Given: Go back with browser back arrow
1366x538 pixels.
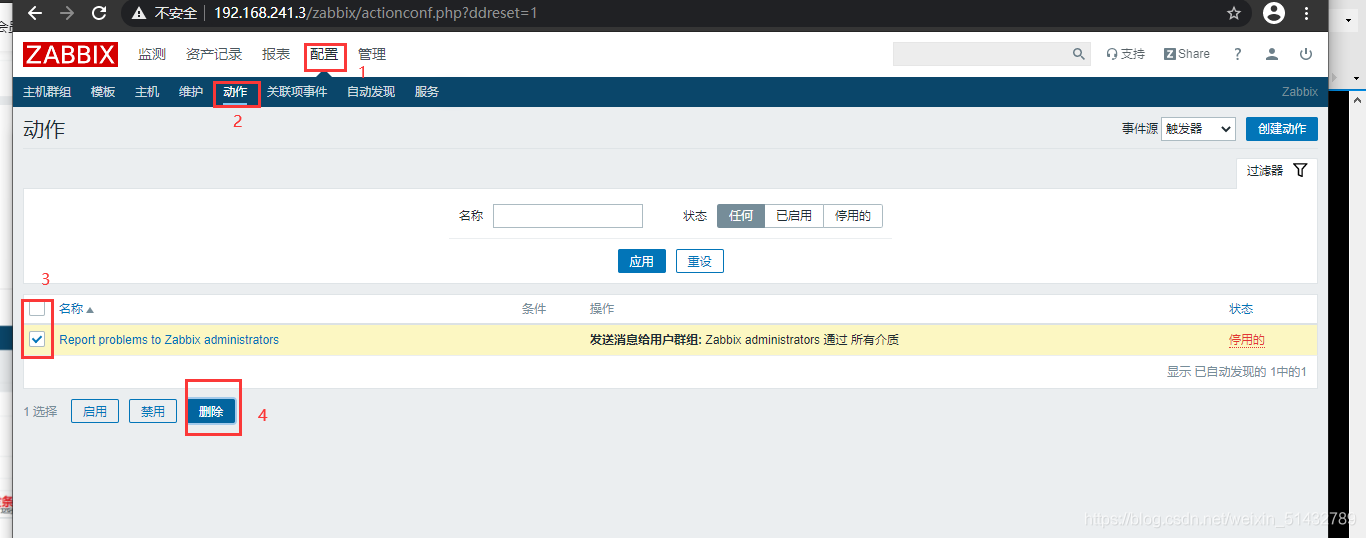Looking at the screenshot, I should pos(35,13).
